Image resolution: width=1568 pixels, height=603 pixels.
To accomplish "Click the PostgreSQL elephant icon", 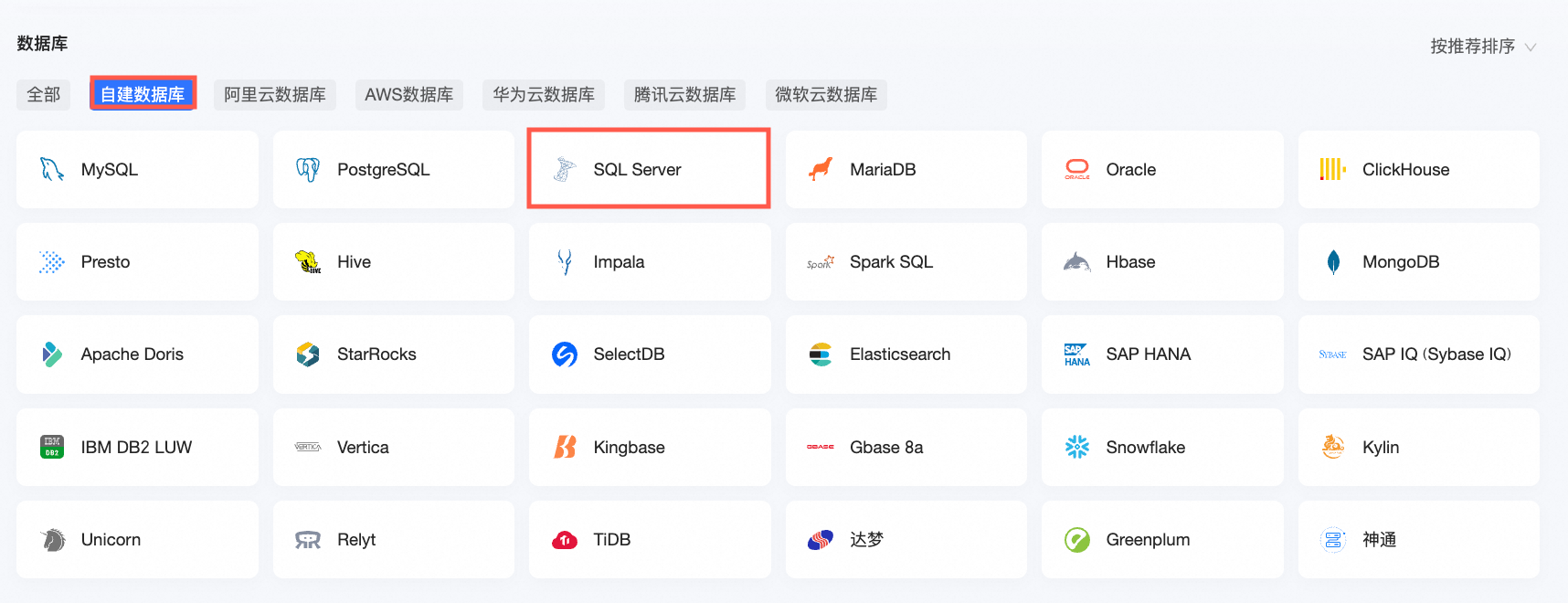I will [308, 169].
